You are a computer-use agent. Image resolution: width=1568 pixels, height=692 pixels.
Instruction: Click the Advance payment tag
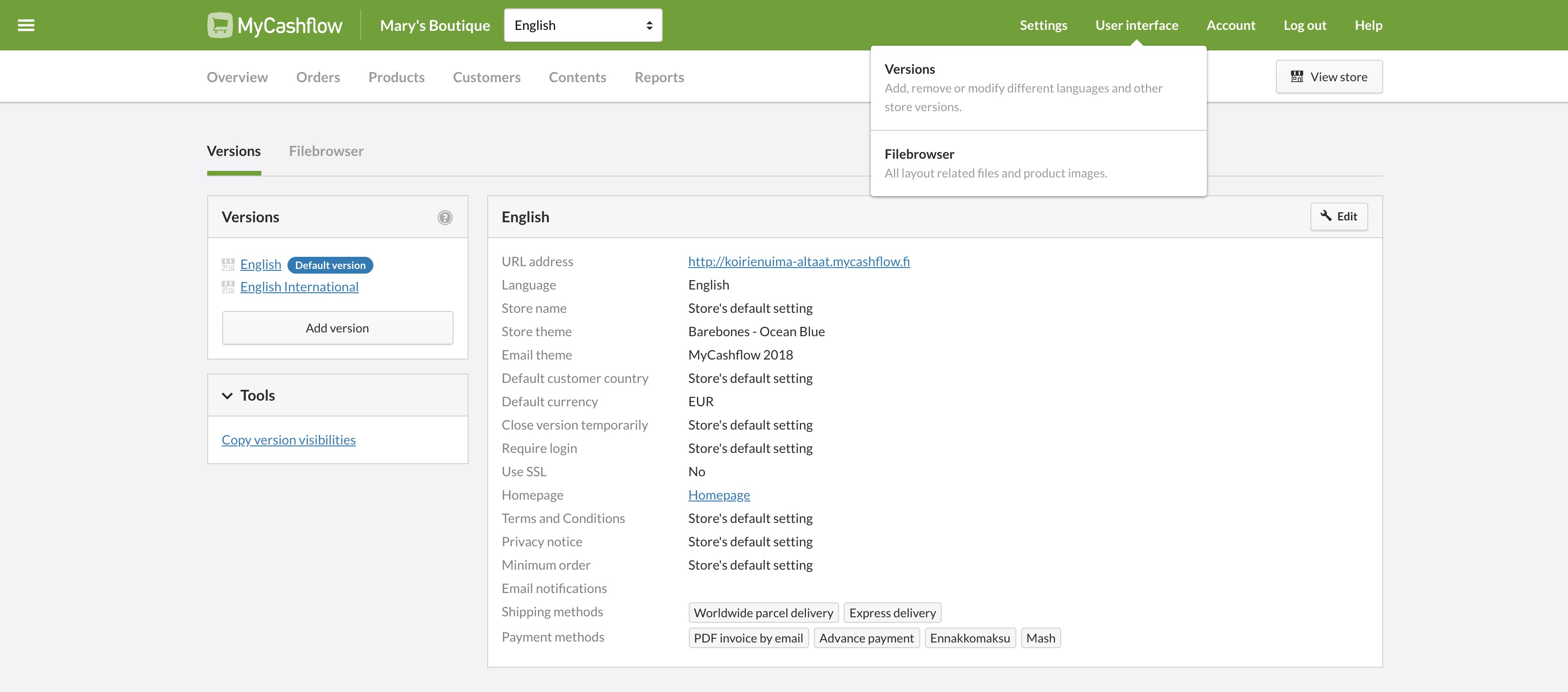pos(866,638)
